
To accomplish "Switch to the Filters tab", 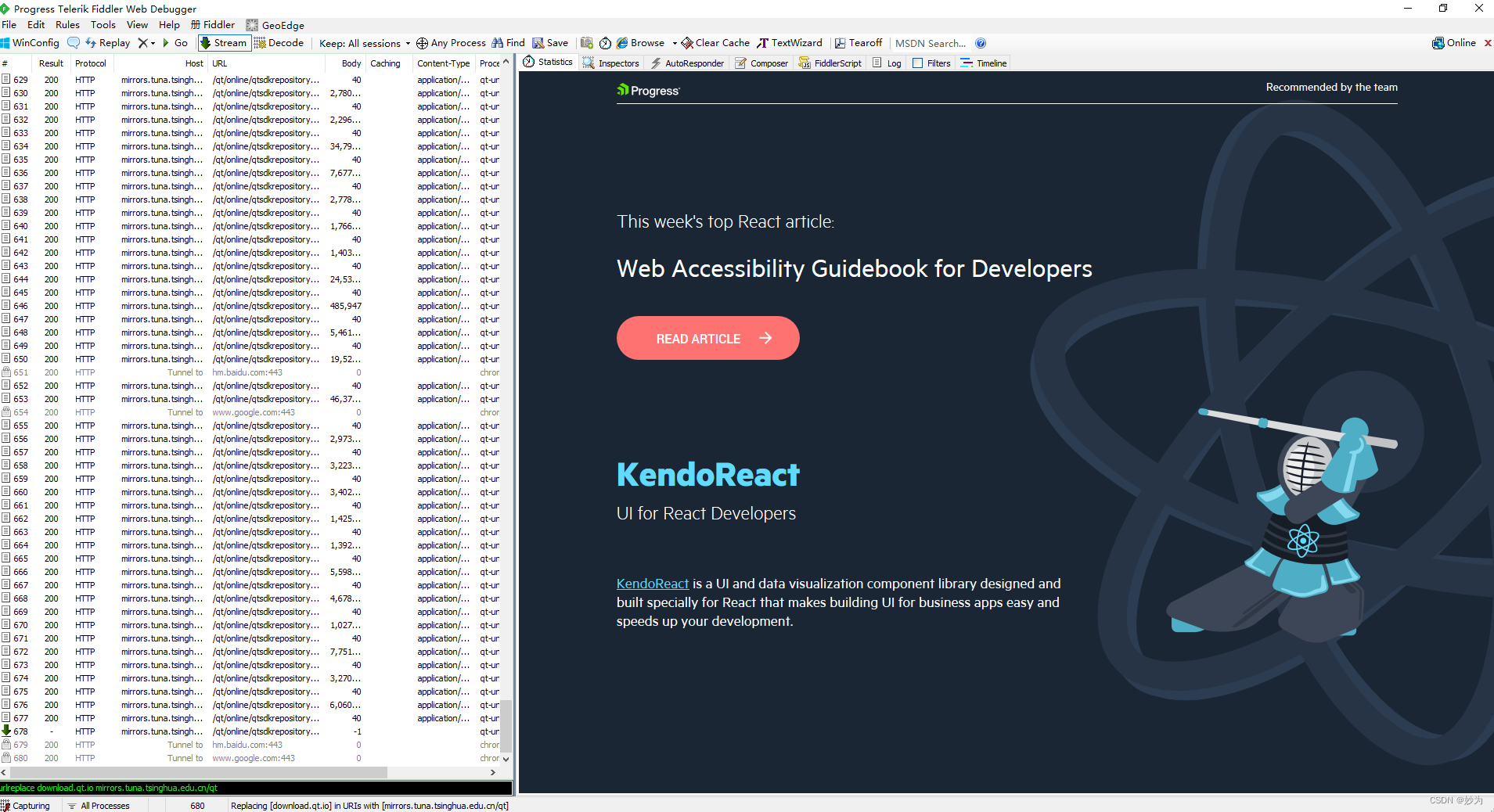I will point(931,63).
